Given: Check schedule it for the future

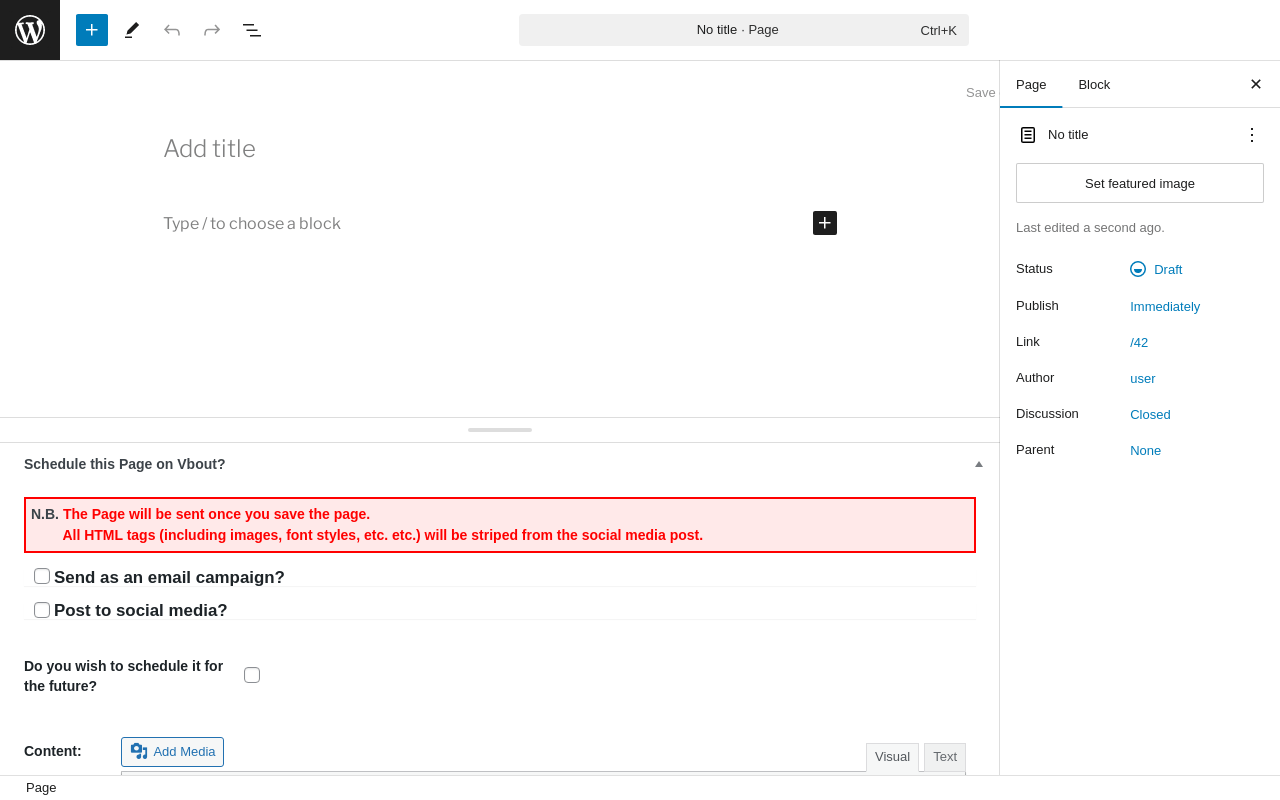Looking at the screenshot, I should click(252, 675).
